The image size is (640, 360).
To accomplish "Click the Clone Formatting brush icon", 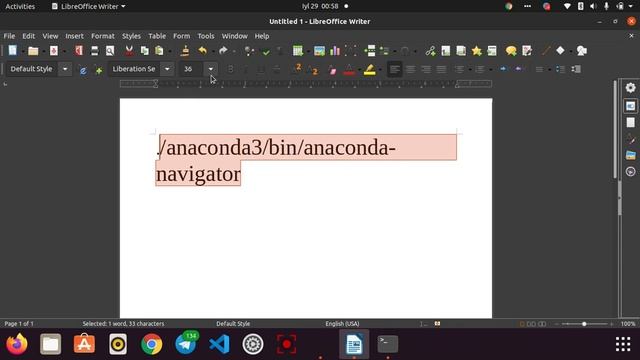I will tap(185, 51).
